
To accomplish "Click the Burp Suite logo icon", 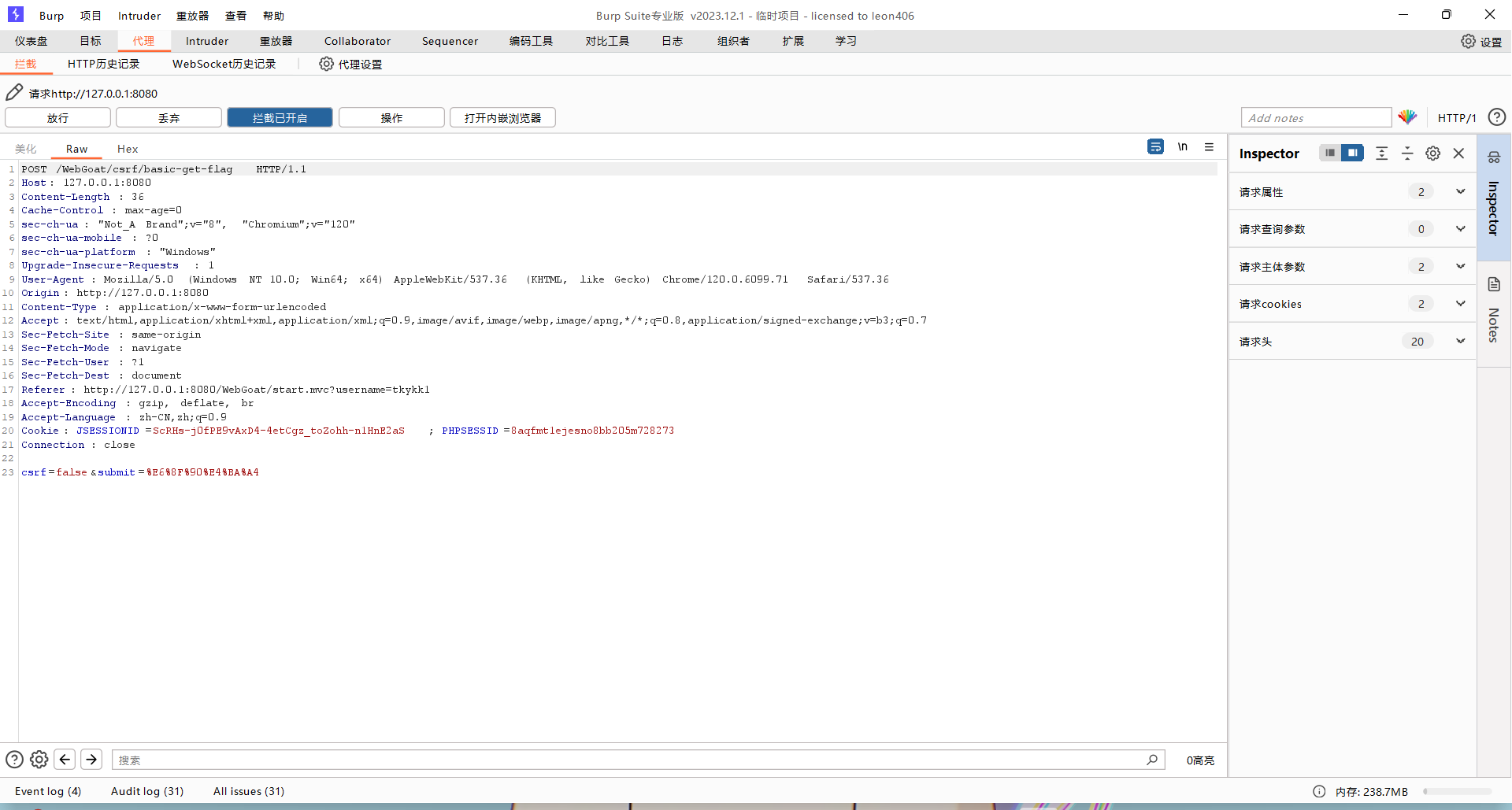I will point(15,14).
